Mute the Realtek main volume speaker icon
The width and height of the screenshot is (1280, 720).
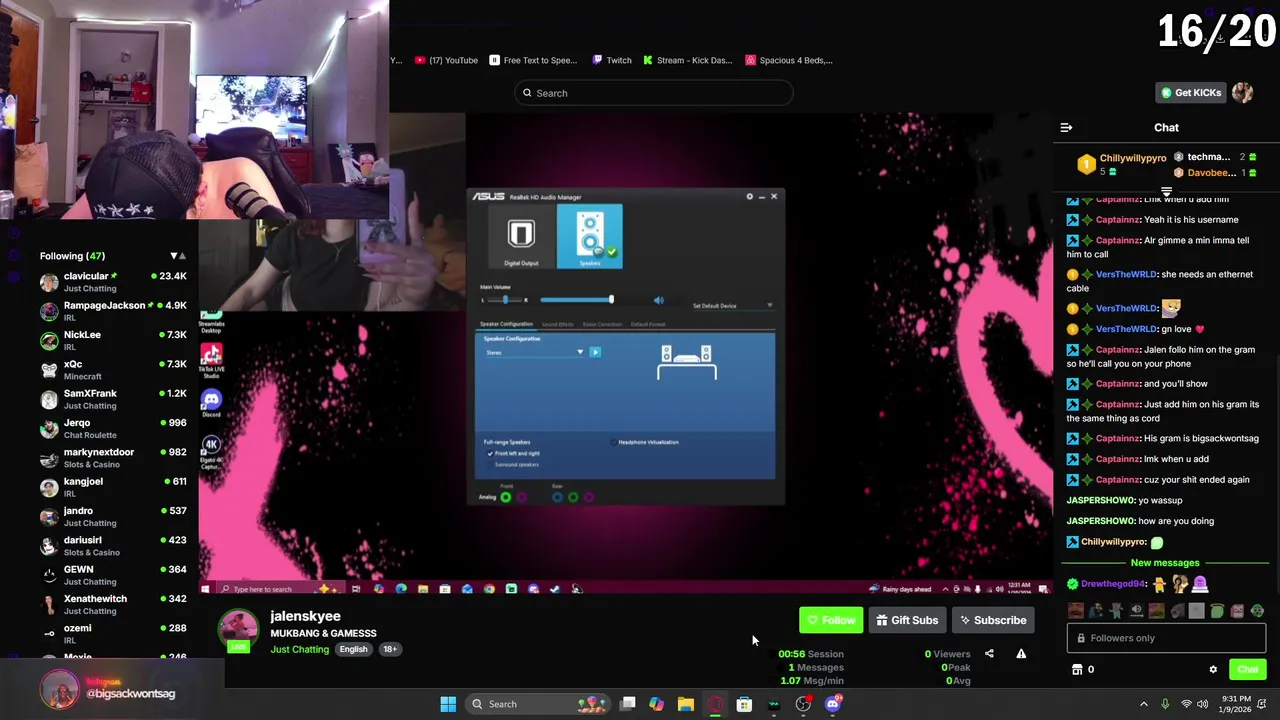(x=658, y=300)
